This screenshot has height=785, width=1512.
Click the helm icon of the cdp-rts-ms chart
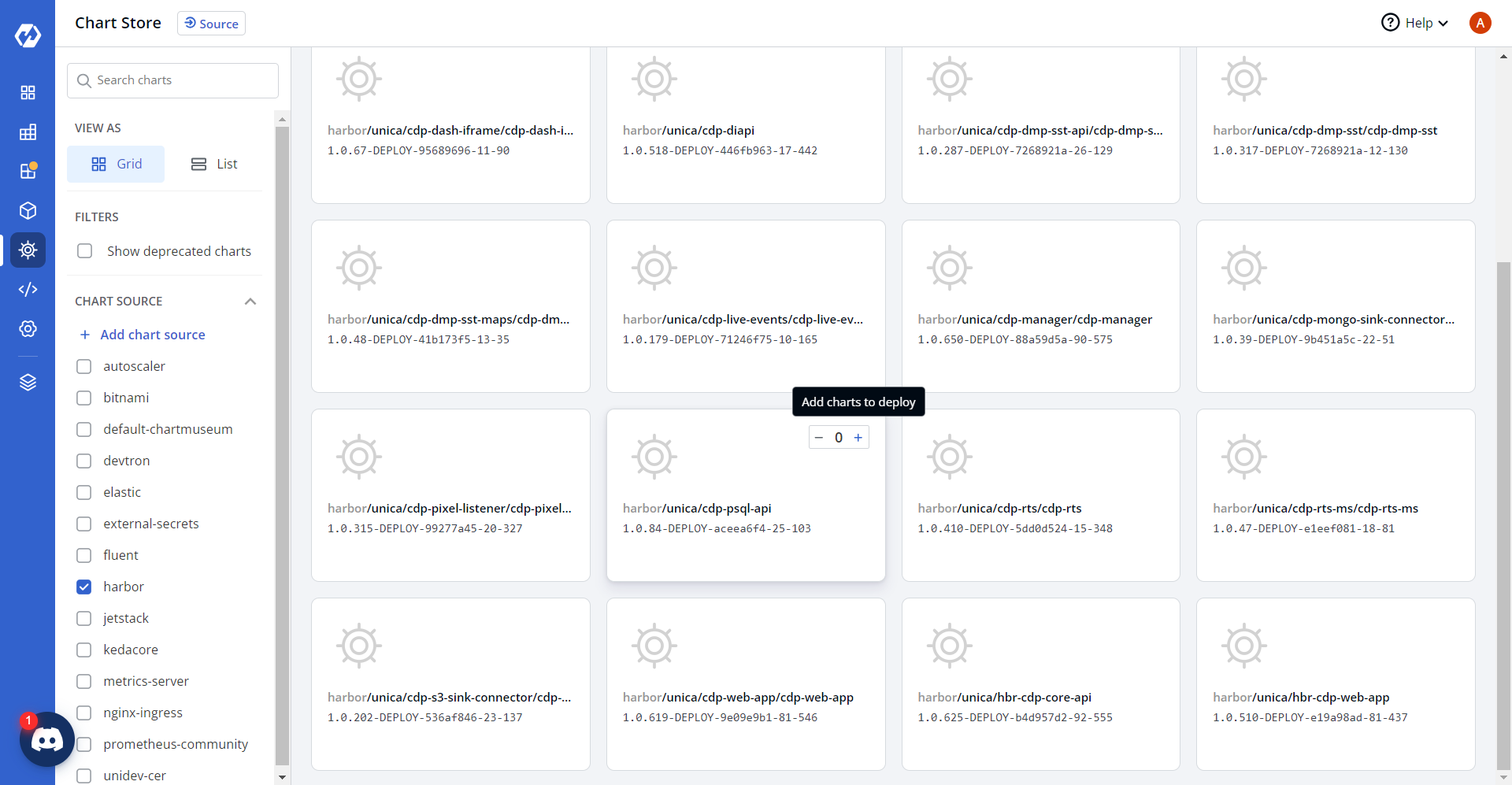click(x=1244, y=457)
